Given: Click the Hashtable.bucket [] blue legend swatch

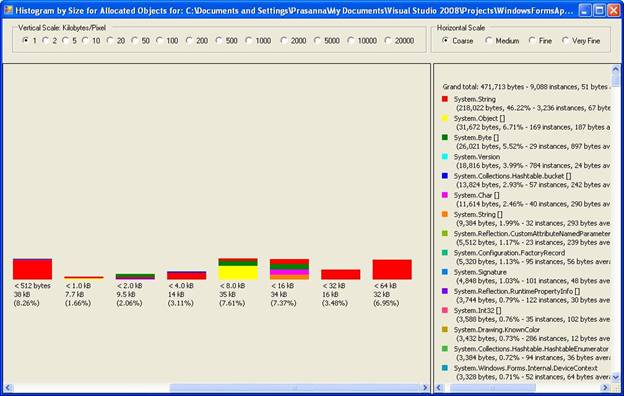Looking at the screenshot, I should 445,176.
